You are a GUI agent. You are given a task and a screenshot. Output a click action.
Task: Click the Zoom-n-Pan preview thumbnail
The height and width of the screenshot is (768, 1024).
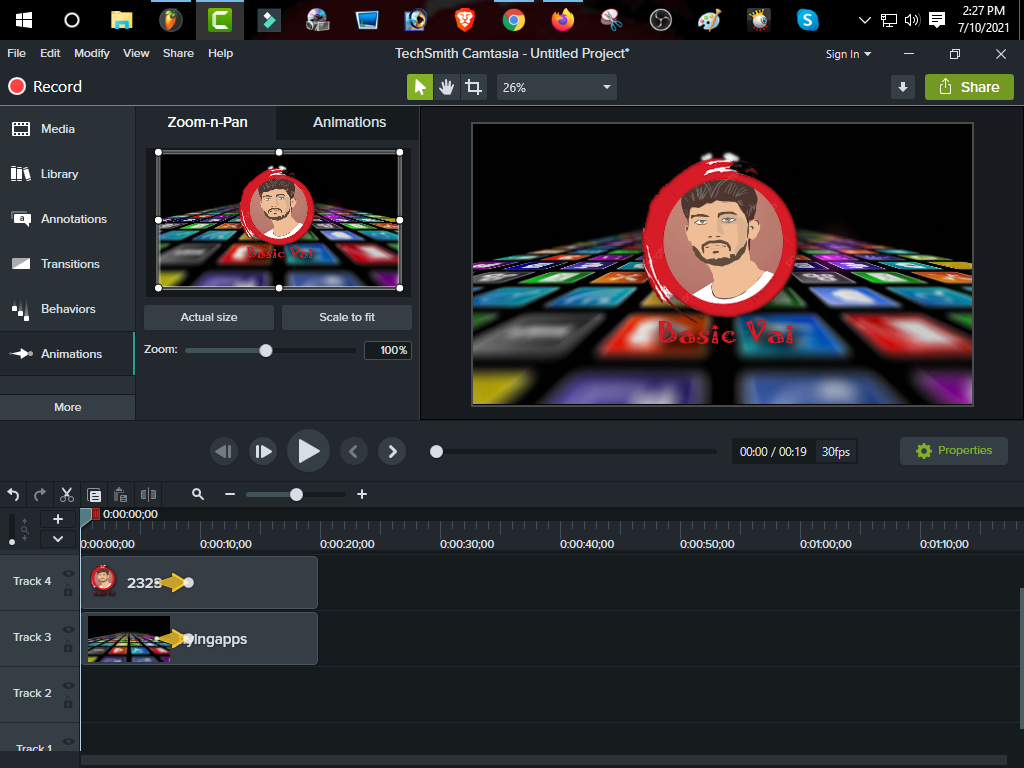279,220
